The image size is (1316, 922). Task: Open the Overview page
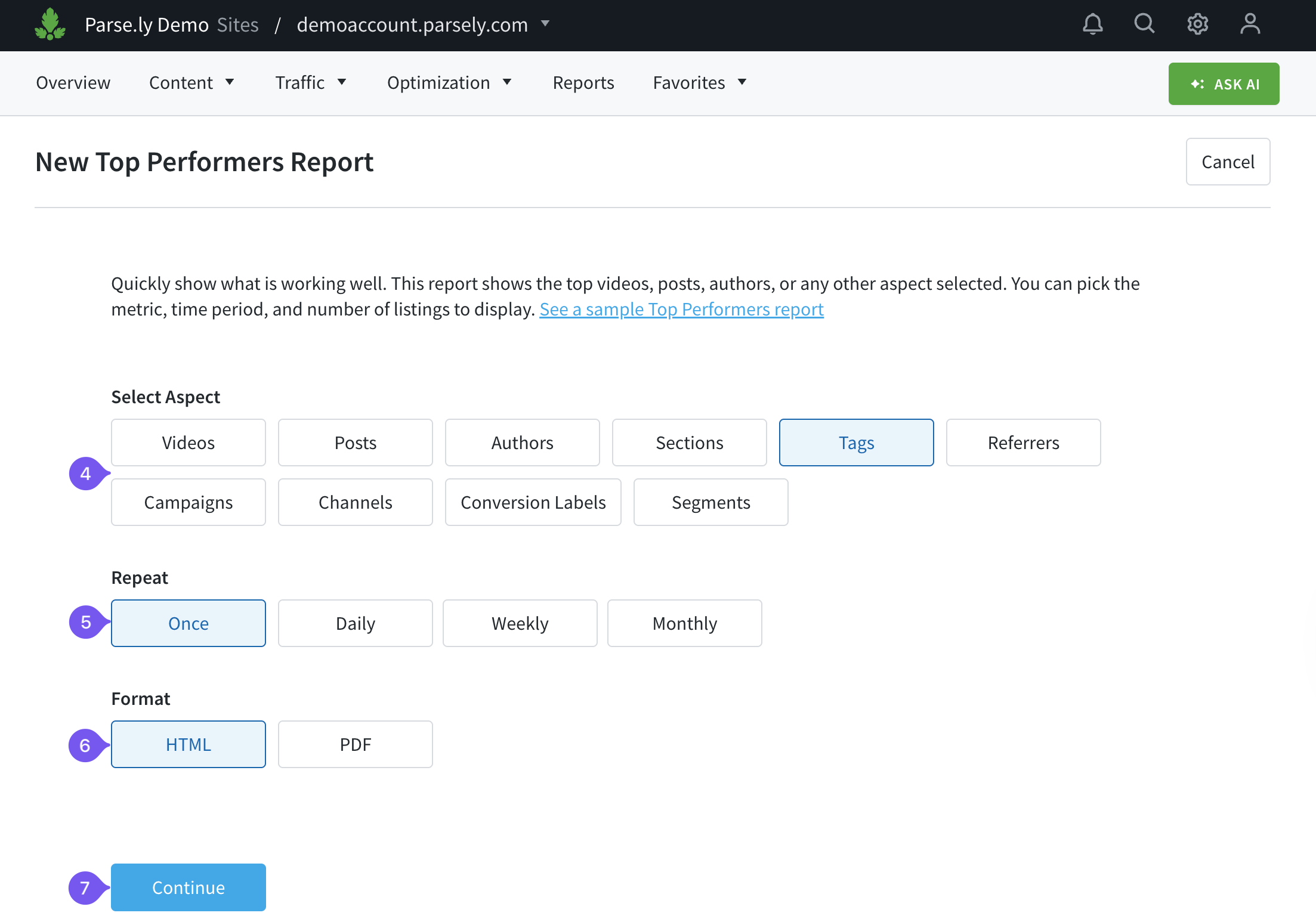(x=73, y=83)
